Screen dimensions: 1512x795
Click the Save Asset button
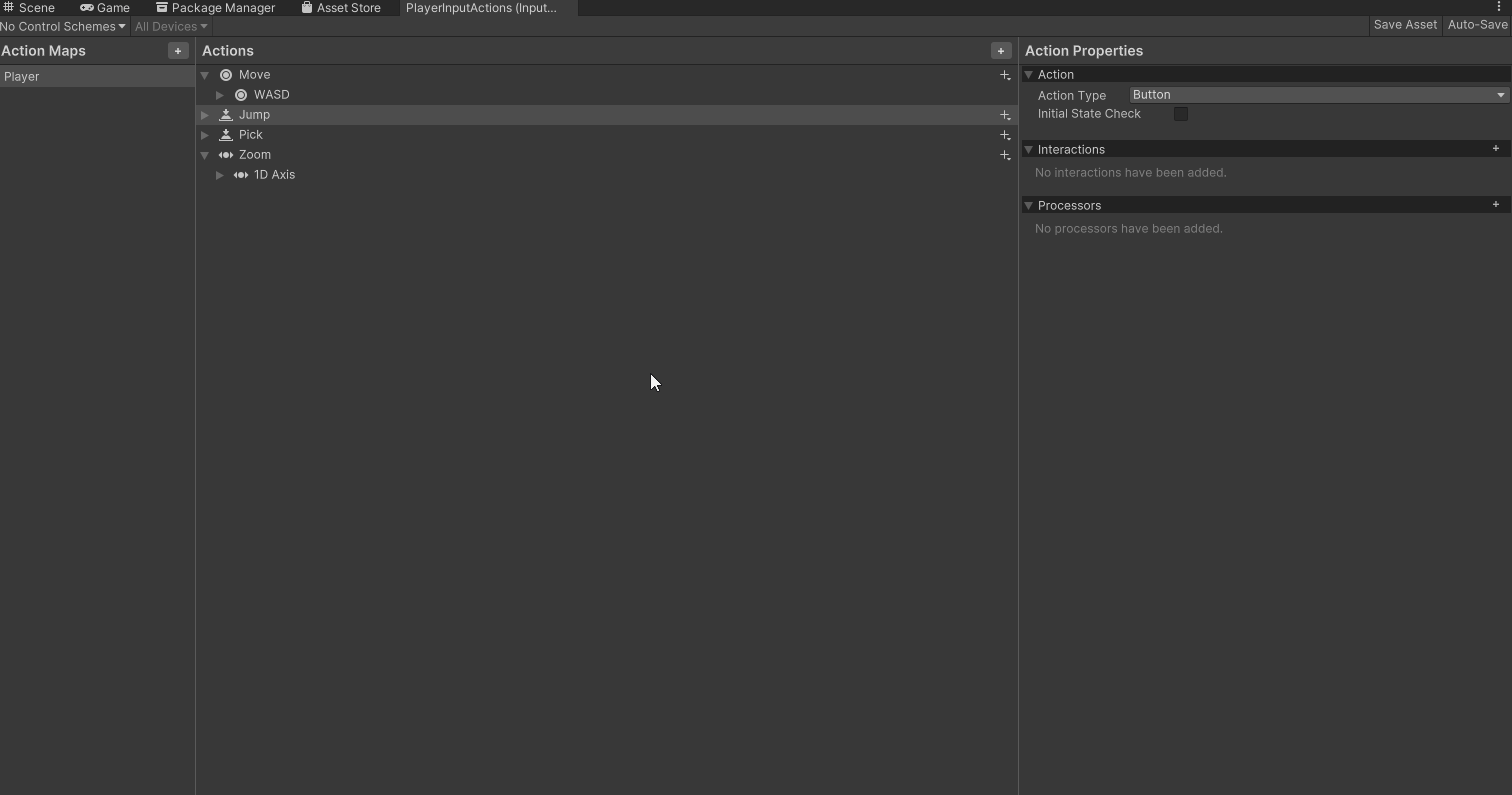click(1404, 25)
